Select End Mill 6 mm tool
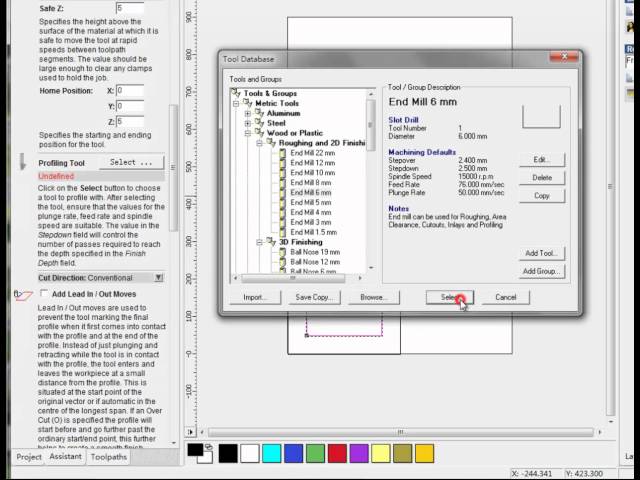This screenshot has height=480, width=640. tap(311, 192)
